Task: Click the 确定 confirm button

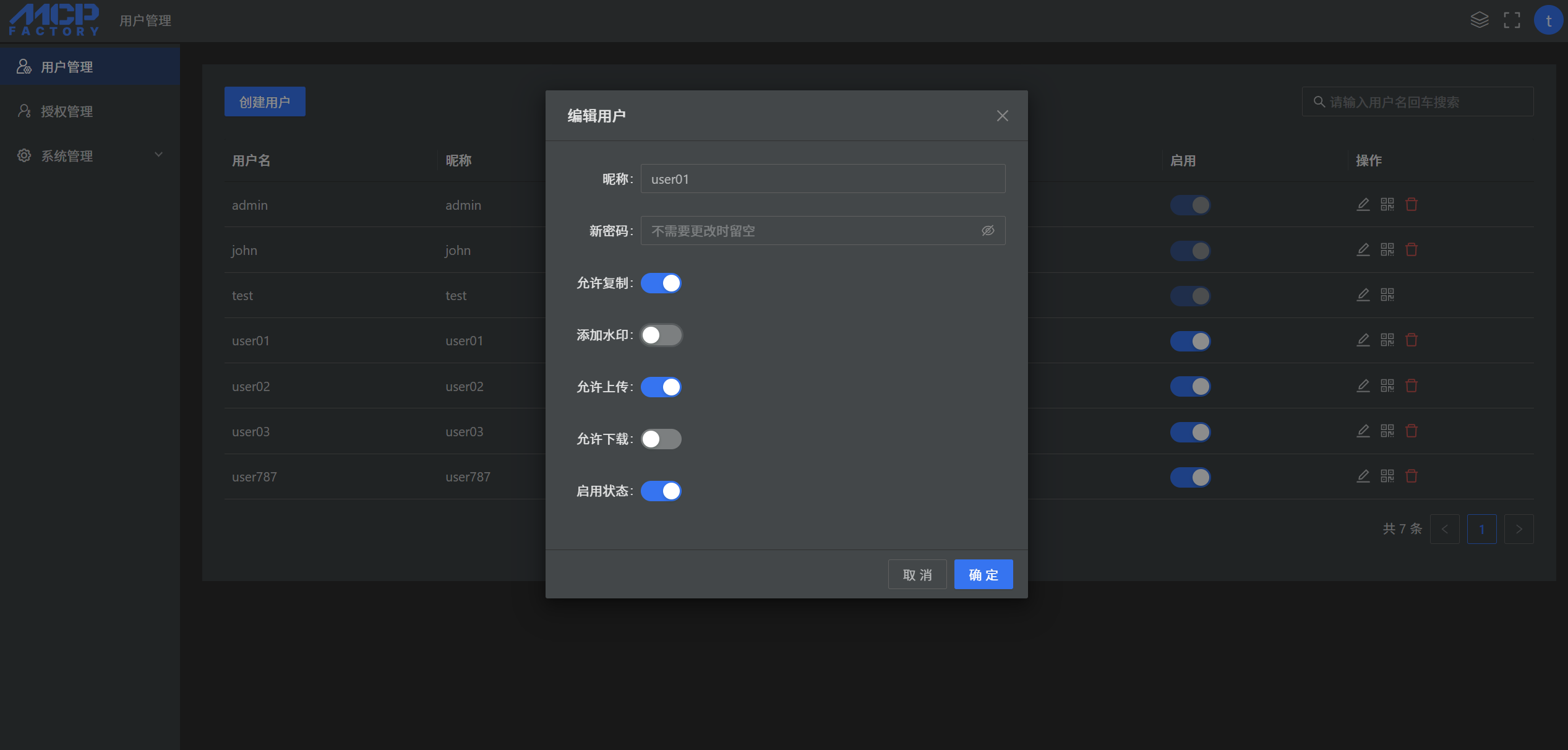Action: (x=983, y=574)
